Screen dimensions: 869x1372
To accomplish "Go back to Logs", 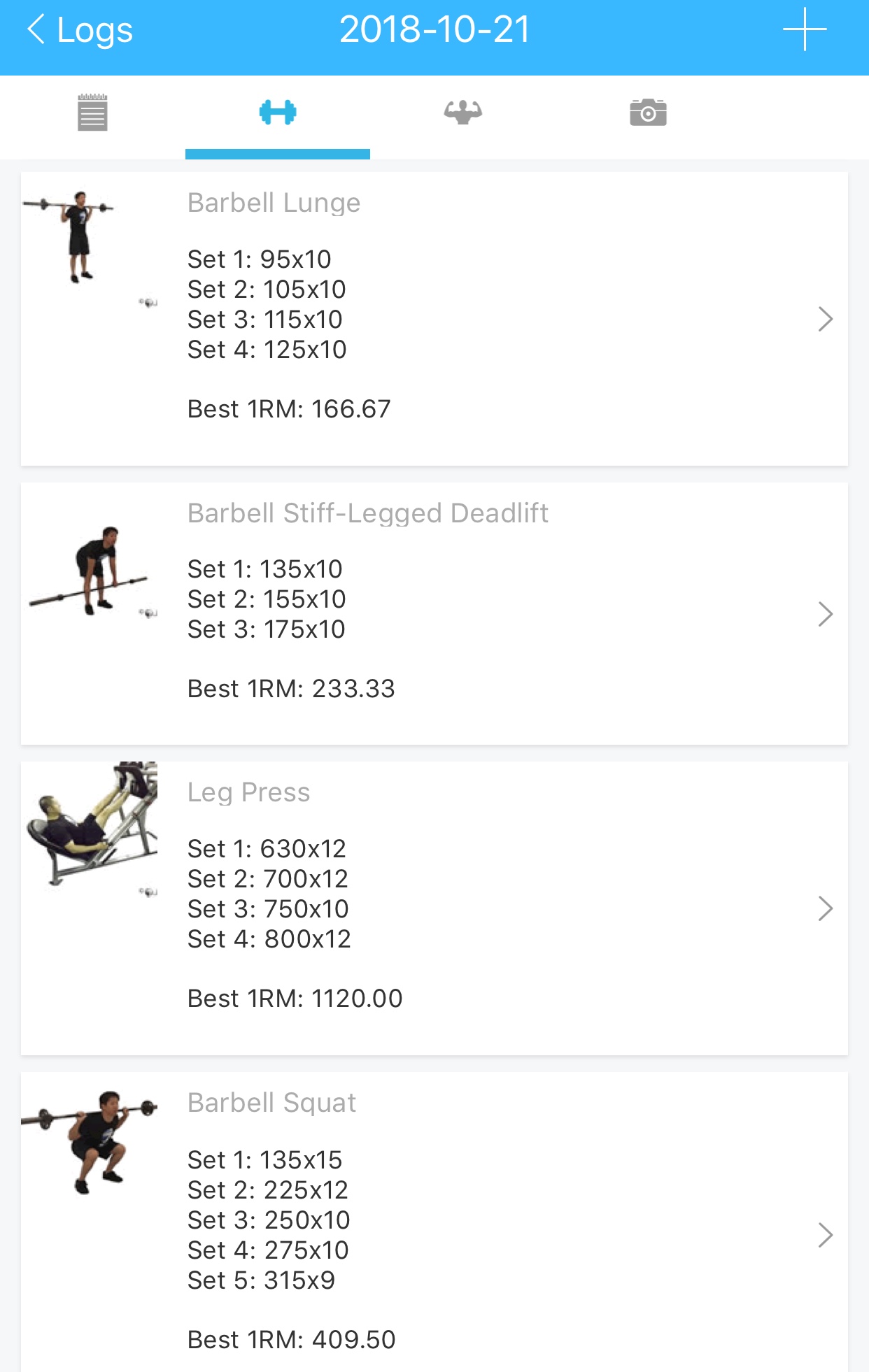I will click(80, 31).
